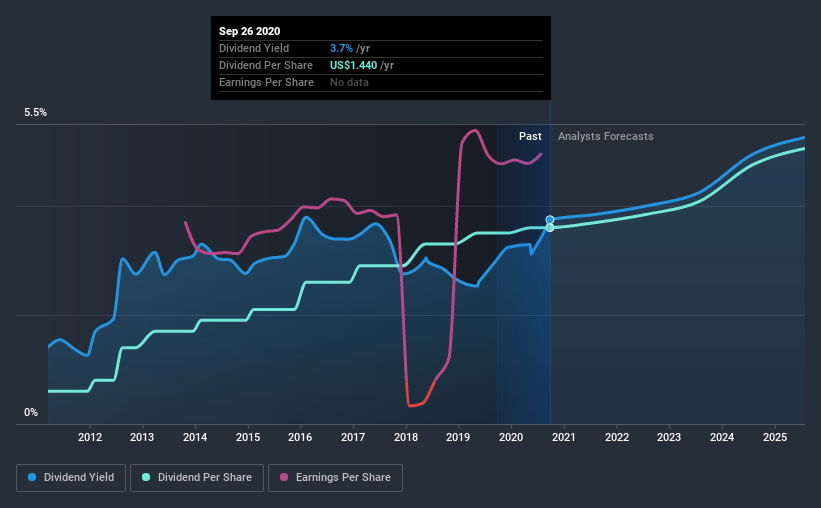Click the 2012 x-axis label
Viewport: 821px width, 508px height.
[90, 437]
